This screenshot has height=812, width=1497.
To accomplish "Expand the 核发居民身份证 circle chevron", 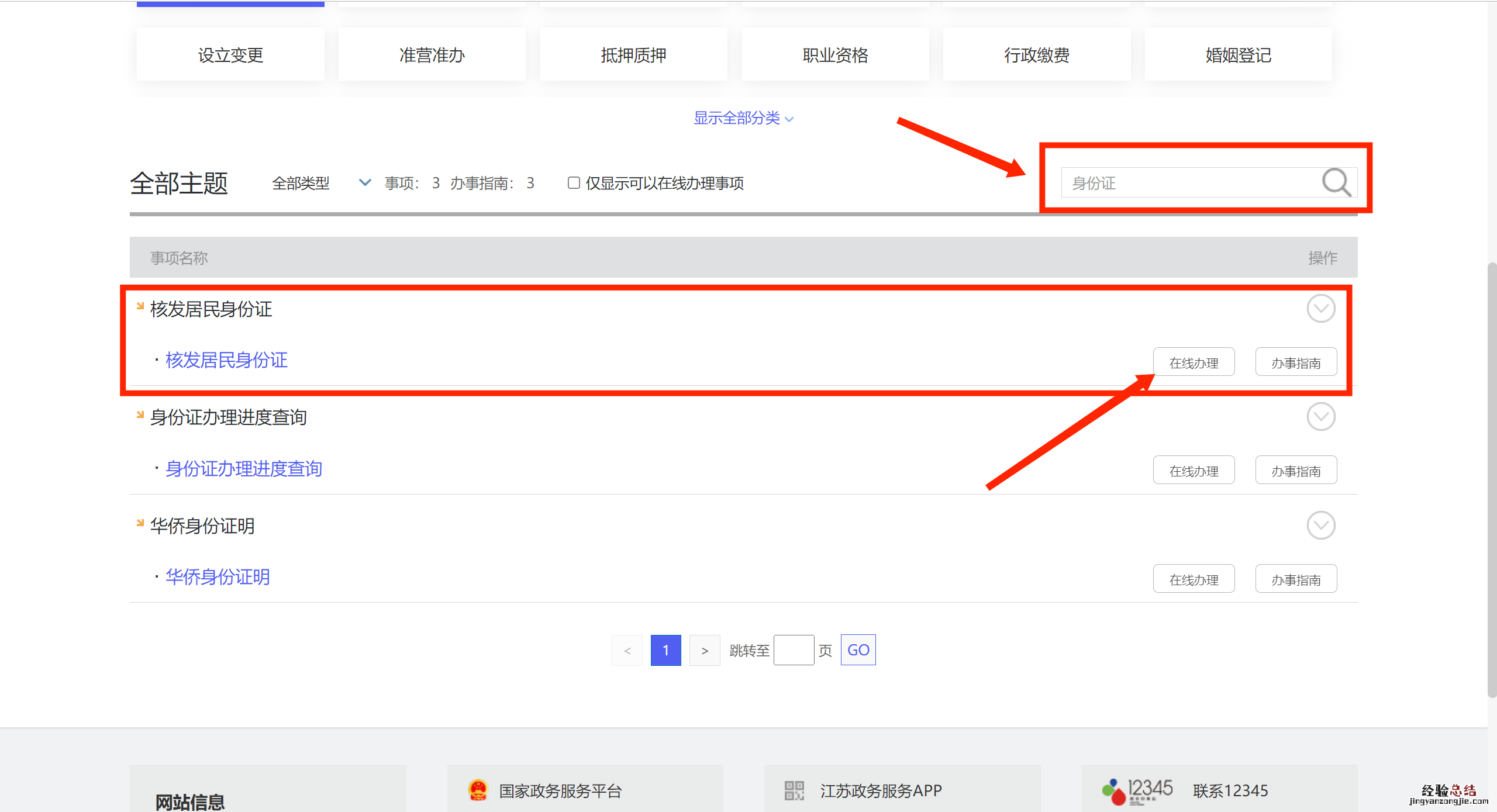I will coord(1320,309).
